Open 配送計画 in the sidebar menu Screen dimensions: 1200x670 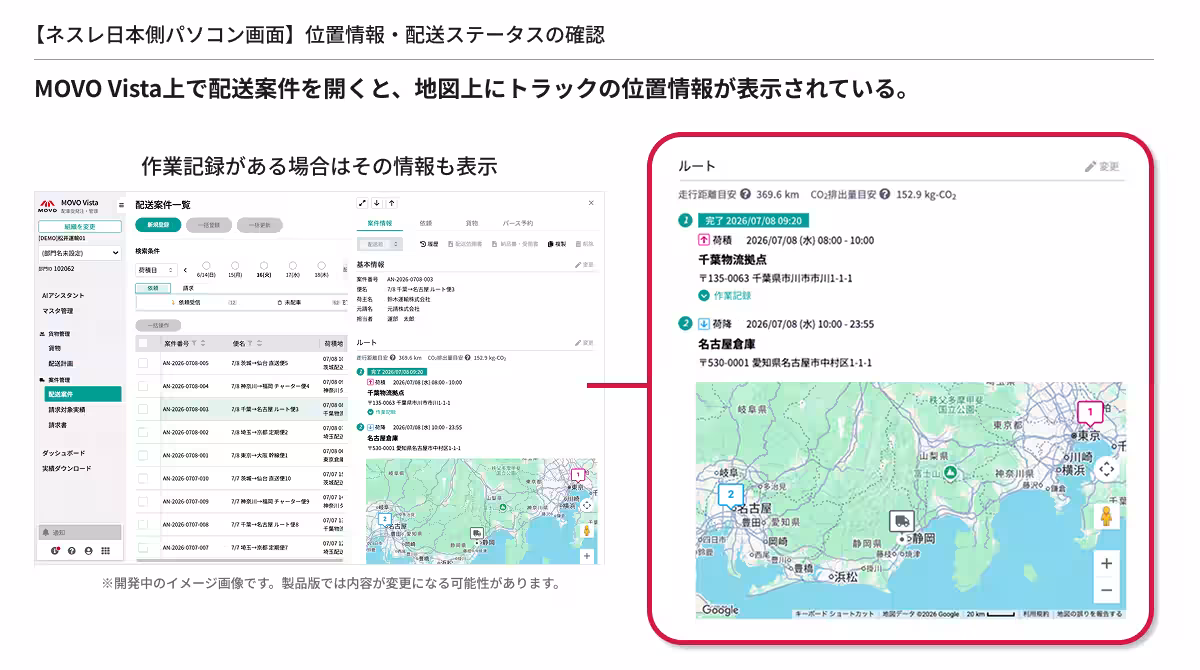click(x=62, y=363)
